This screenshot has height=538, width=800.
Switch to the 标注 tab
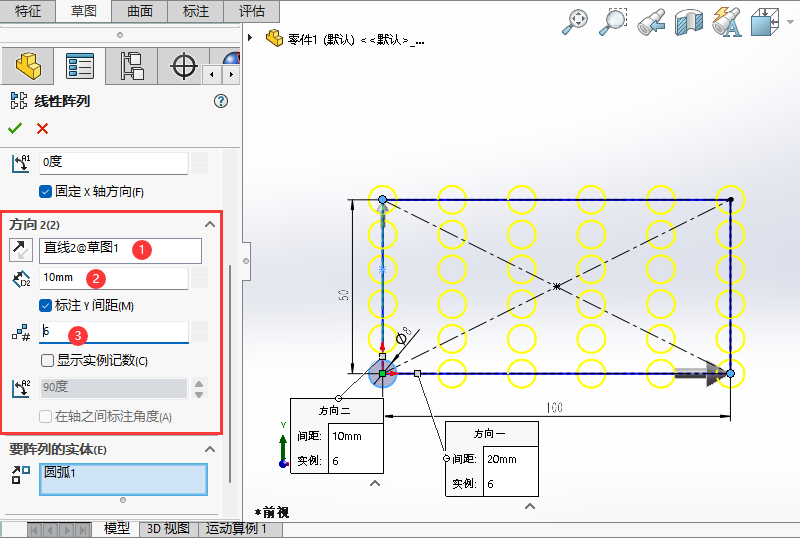coord(196,11)
